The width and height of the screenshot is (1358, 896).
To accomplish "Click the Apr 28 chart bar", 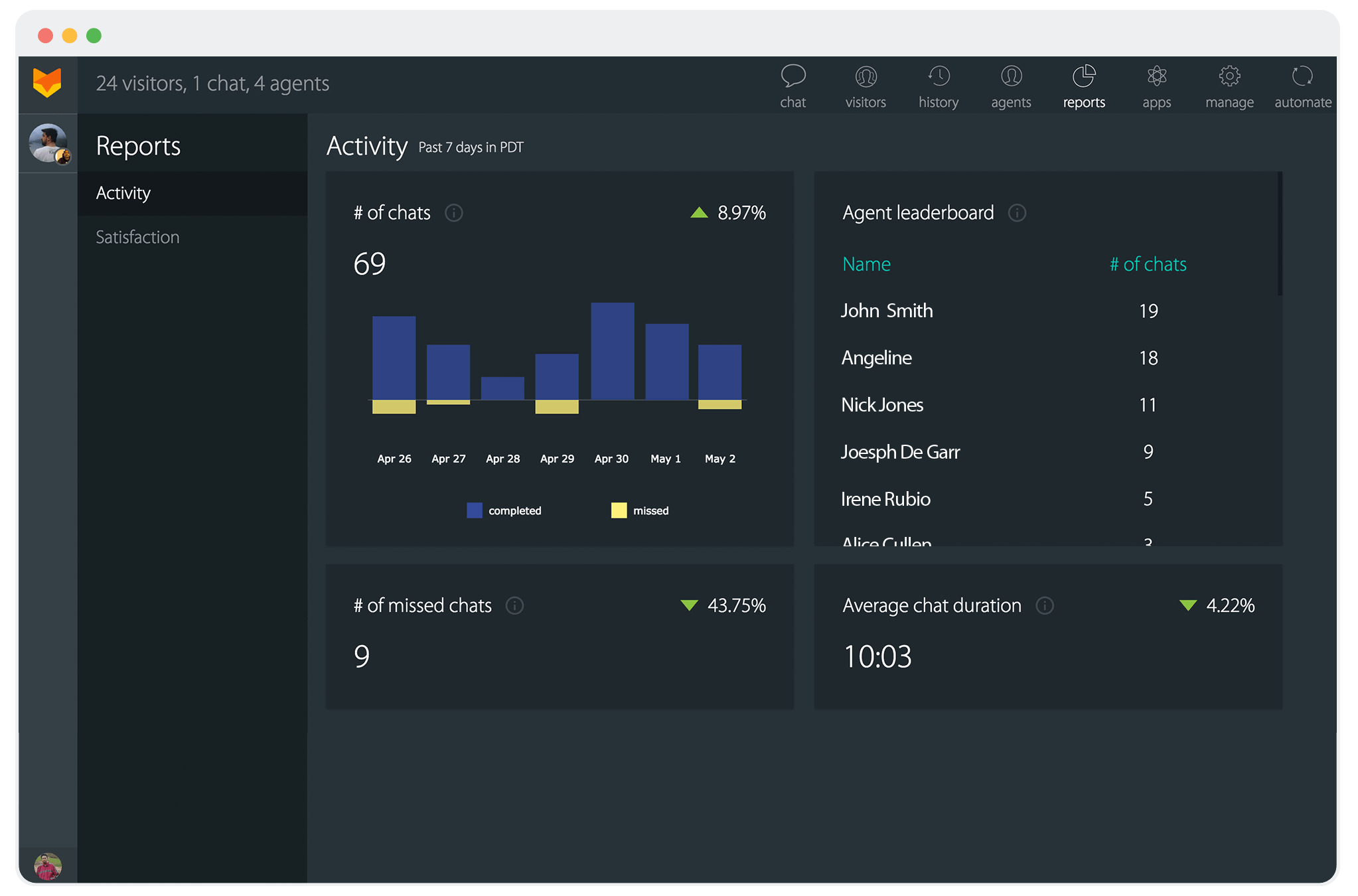I will (502, 388).
